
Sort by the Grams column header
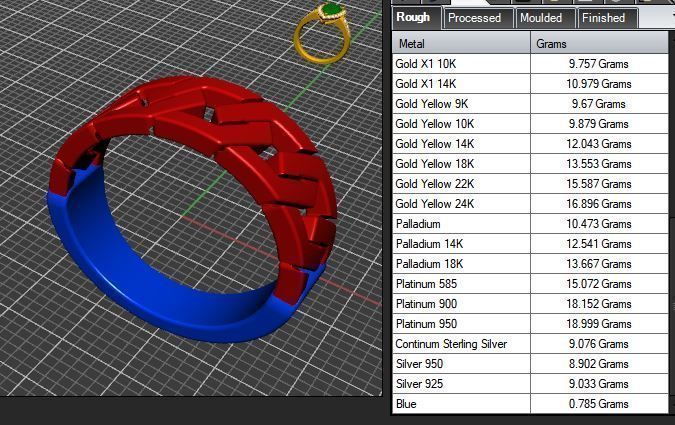point(599,43)
